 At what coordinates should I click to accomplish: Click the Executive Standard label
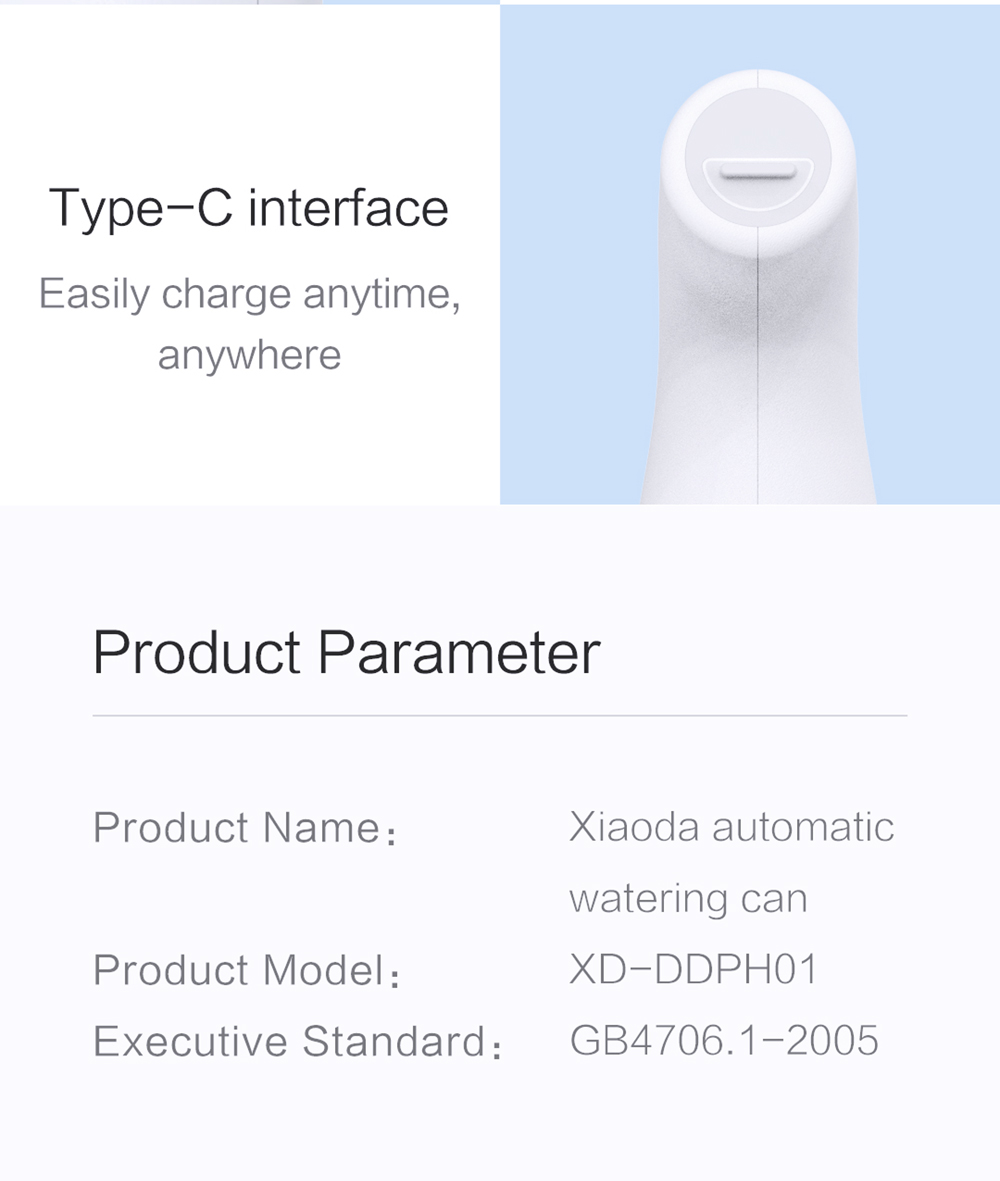(x=297, y=1042)
